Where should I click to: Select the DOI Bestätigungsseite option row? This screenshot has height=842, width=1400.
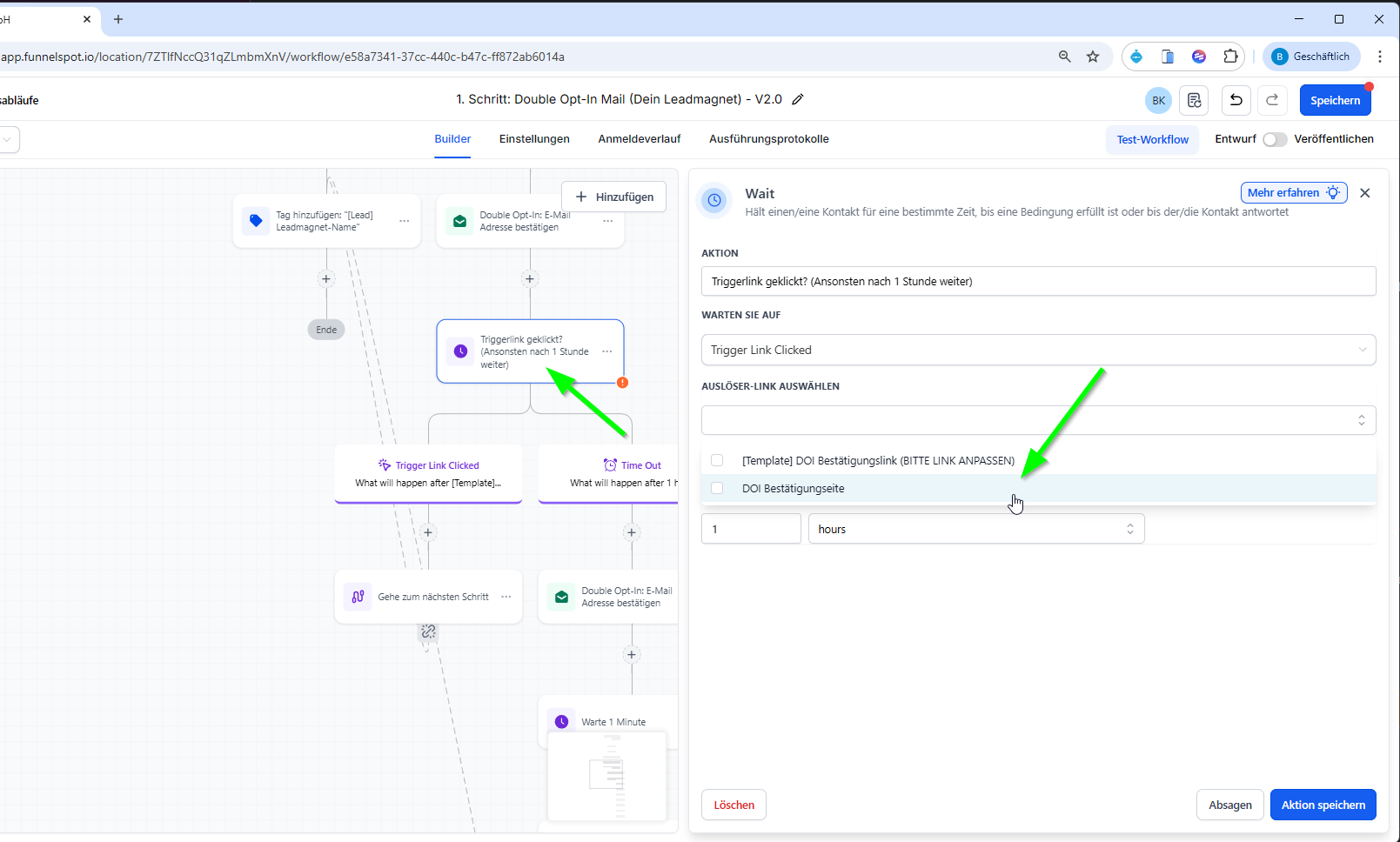(1039, 488)
